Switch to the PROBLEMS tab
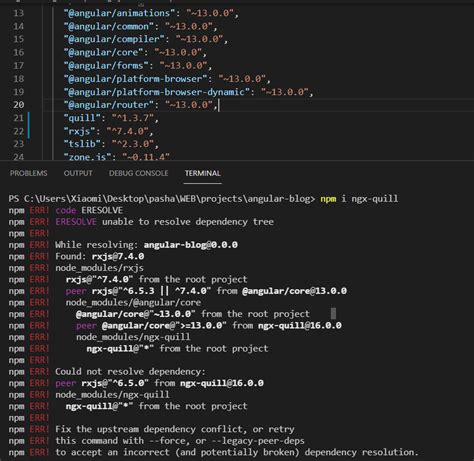The height and width of the screenshot is (461, 474). [x=28, y=173]
